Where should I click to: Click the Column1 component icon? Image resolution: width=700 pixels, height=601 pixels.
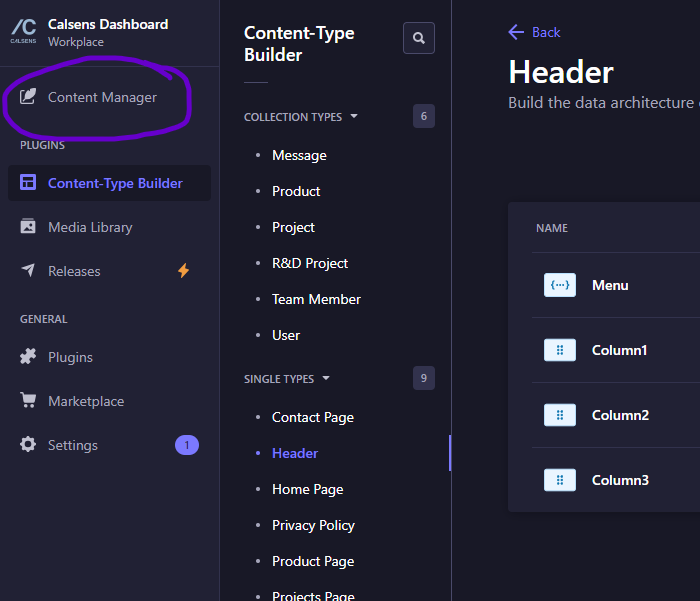(560, 350)
